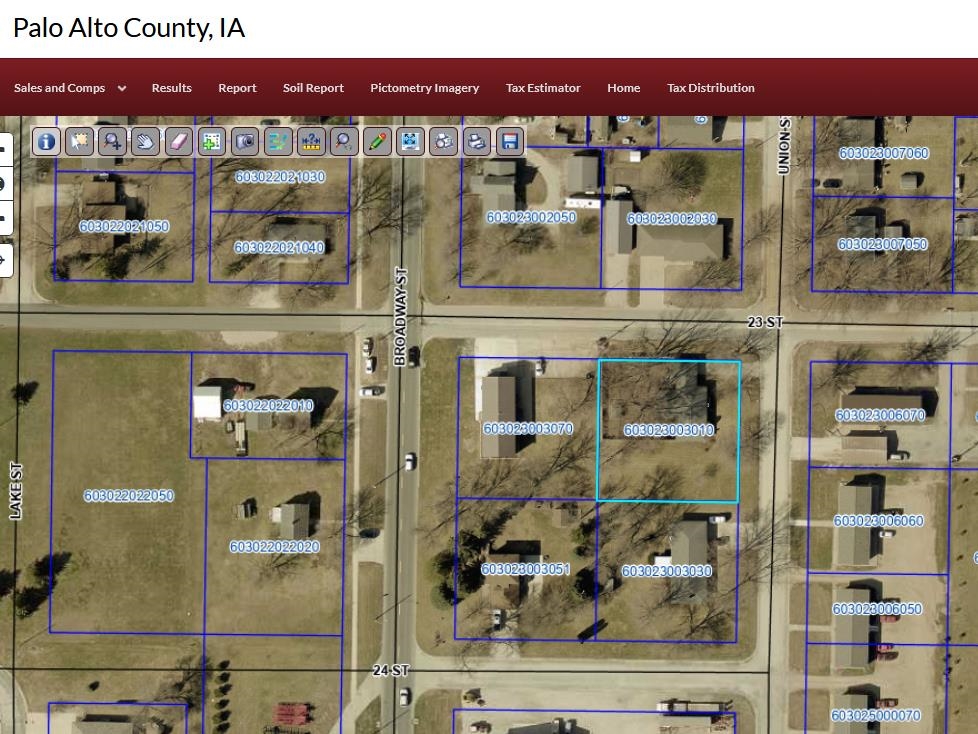The image size is (978, 734).
Task: Pick the pencil drawing tool
Action: tap(377, 141)
